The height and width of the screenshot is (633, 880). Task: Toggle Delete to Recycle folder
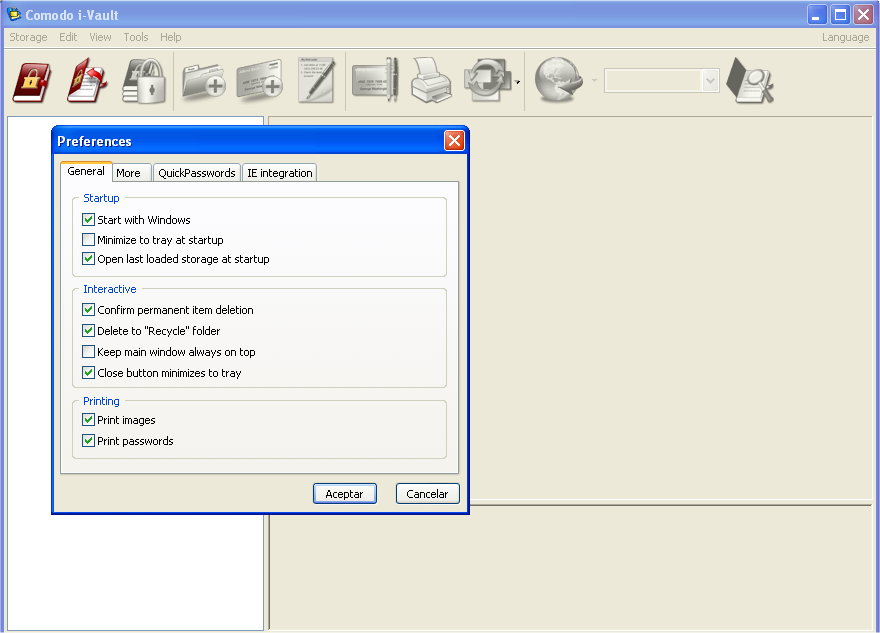tap(88, 331)
